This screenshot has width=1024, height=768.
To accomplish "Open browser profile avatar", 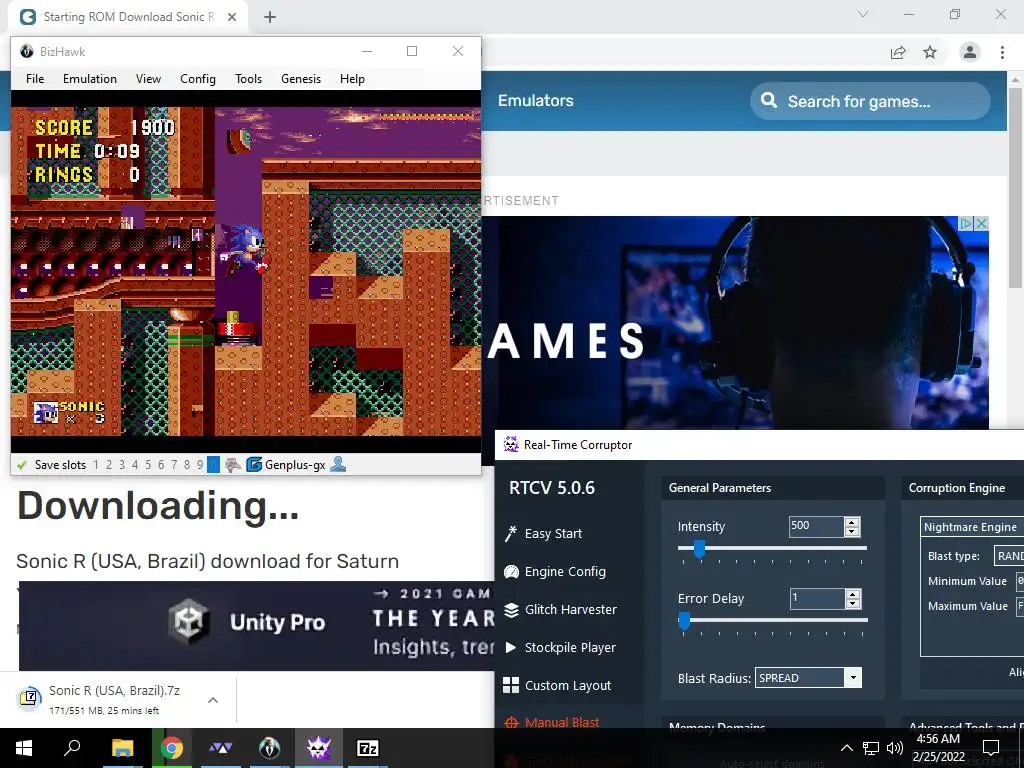I will [970, 52].
